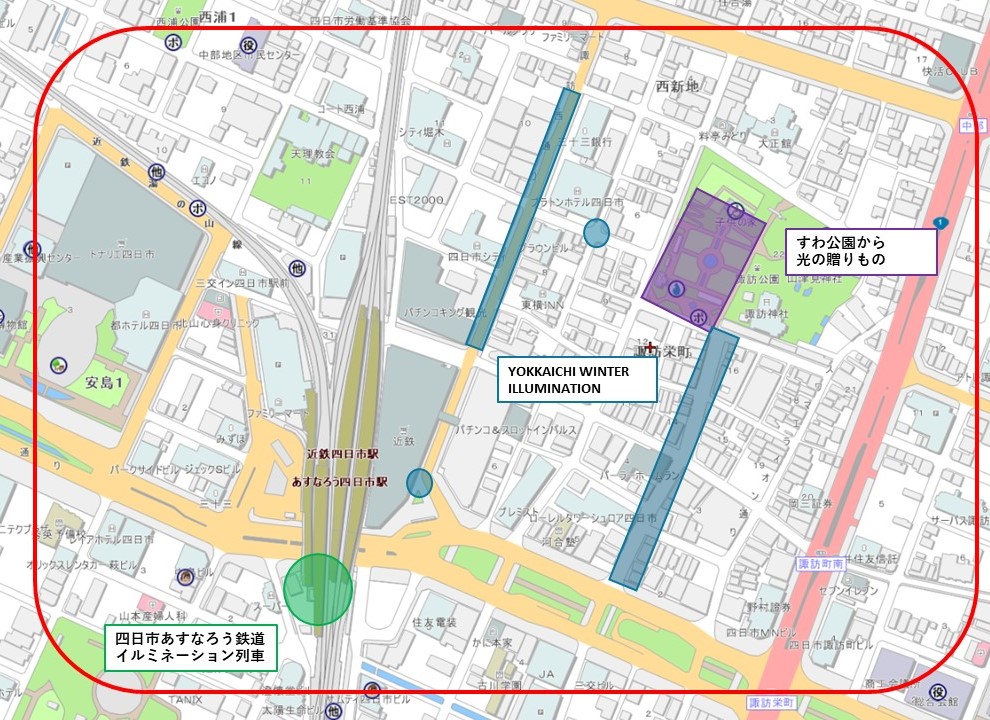The width and height of the screenshot is (990, 720).
Task: Select the blue circle near プラトンホテル四日市
Action: pos(596,233)
